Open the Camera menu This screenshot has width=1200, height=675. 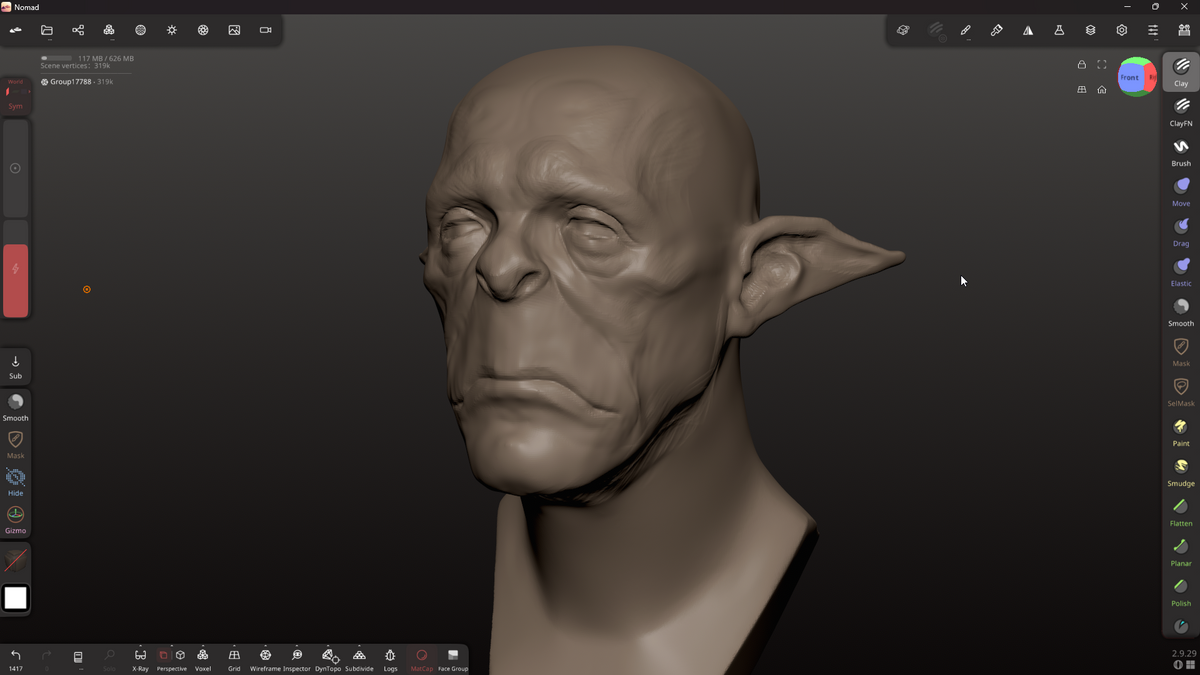265,30
